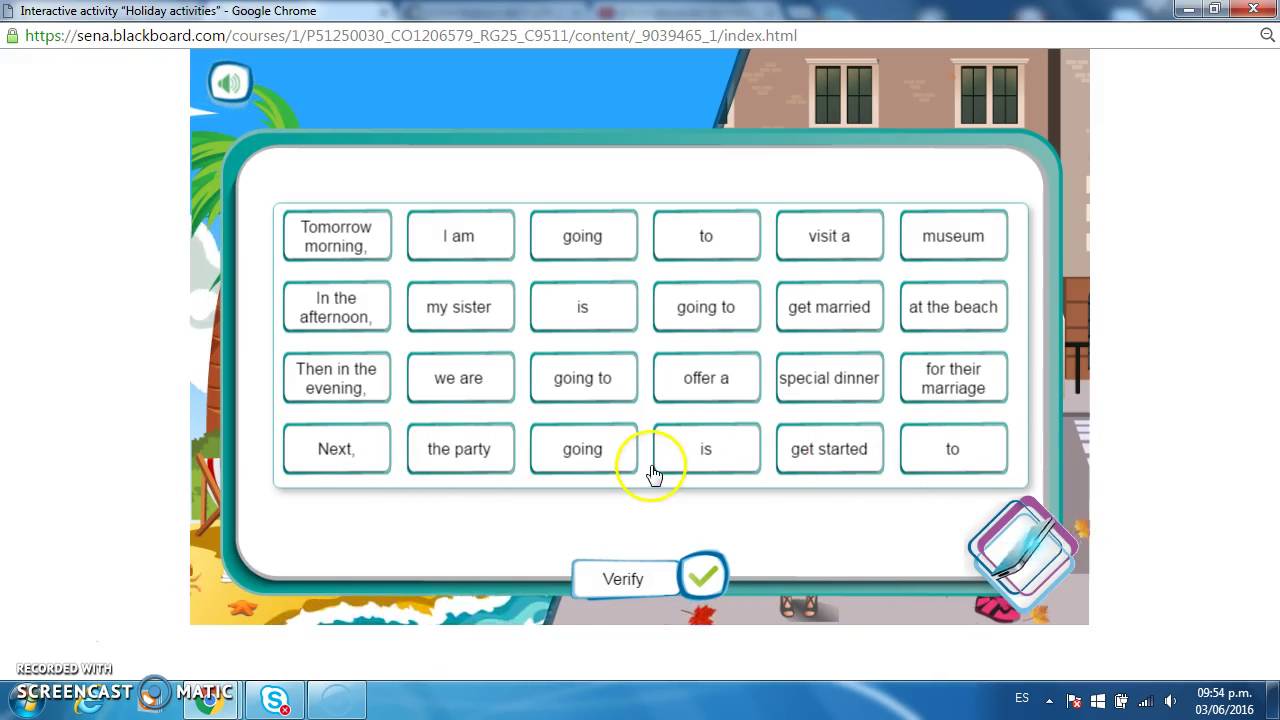Open the clock showing 09:54 p.m.
The image size is (1280, 720).
tap(1224, 701)
